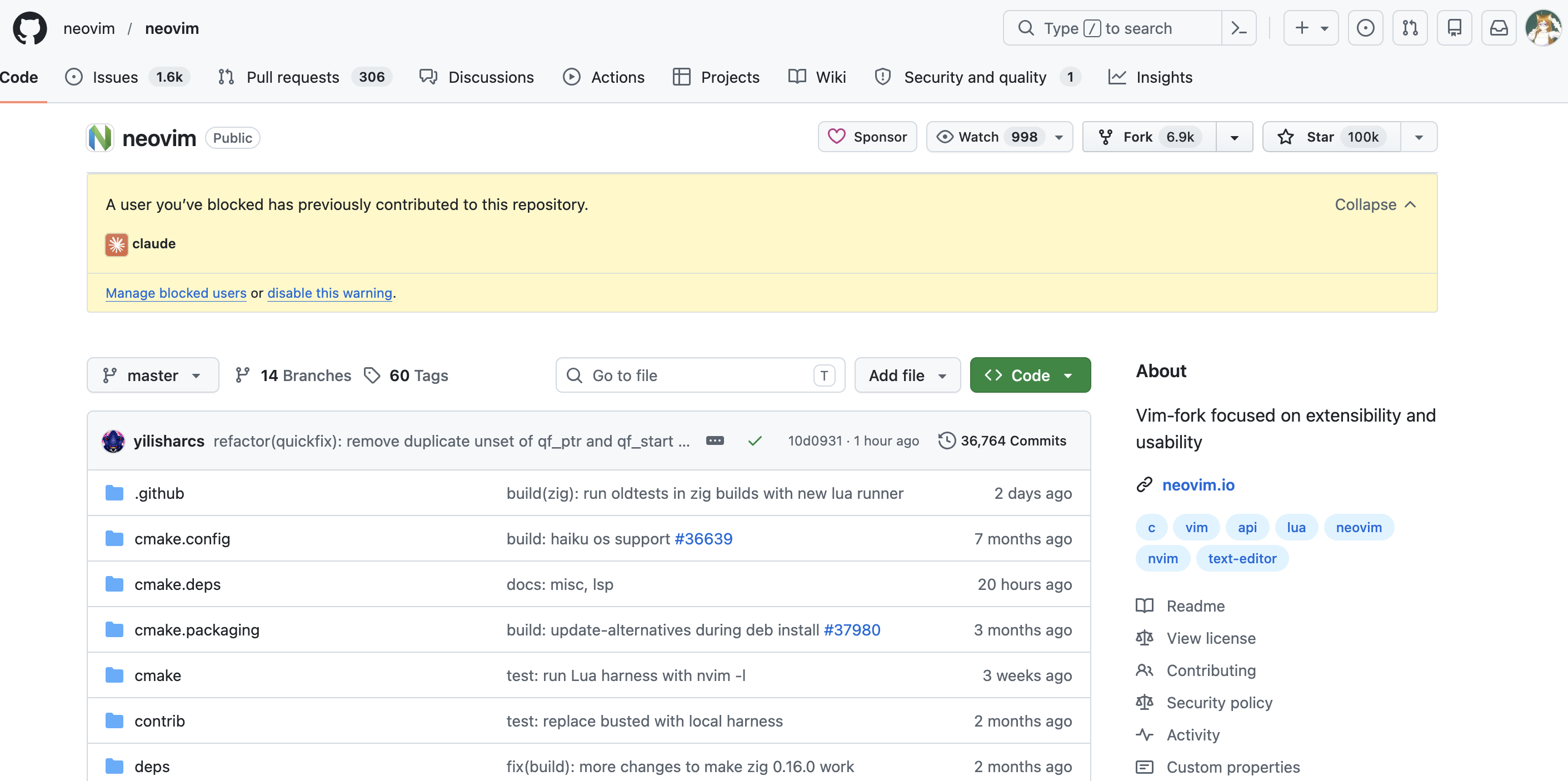Go to the neovim organization breadcrumb

pyautogui.click(x=89, y=28)
